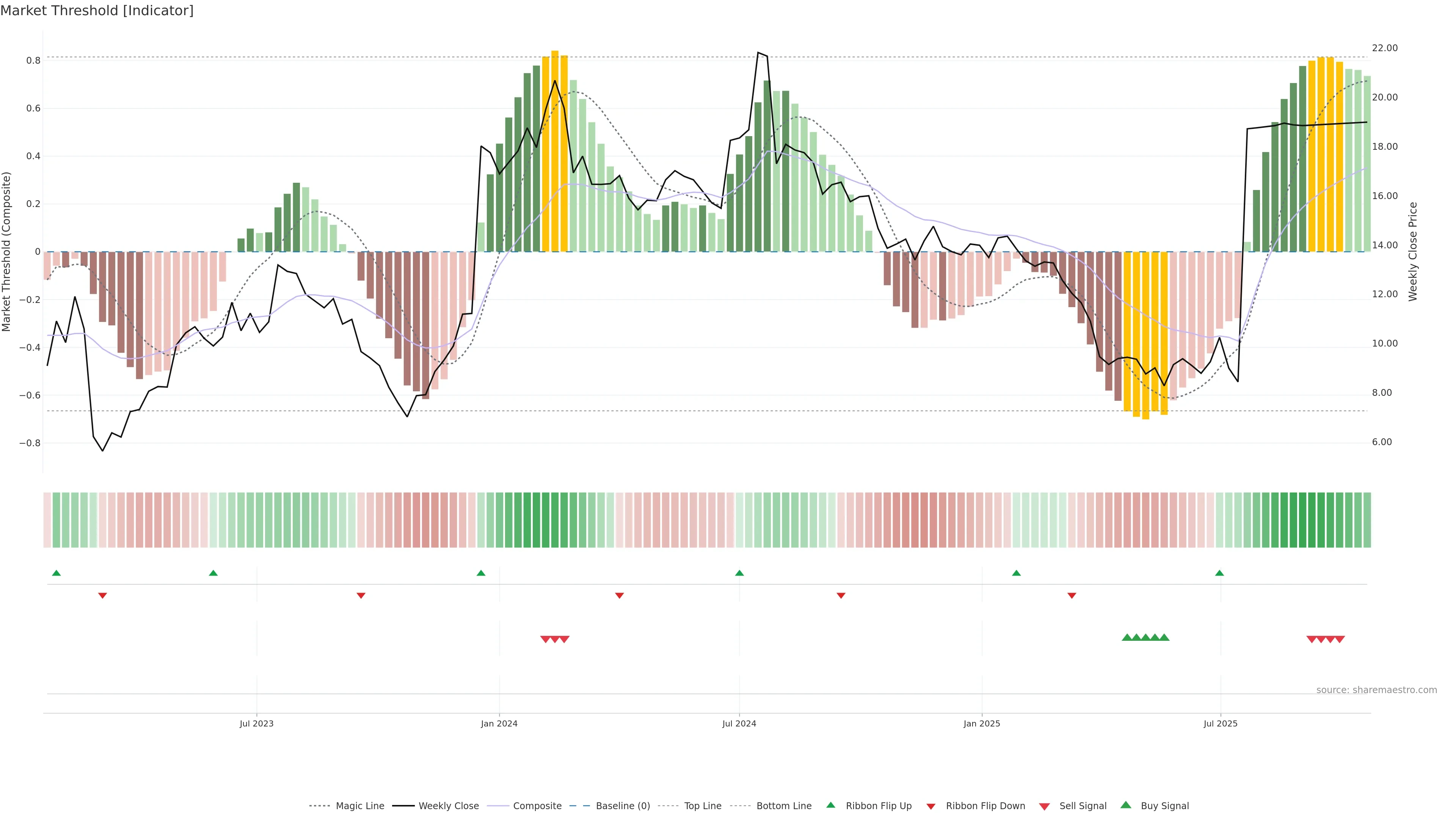Click the Jan 2024 axis label
This screenshot has width=1456, height=819.
[499, 723]
